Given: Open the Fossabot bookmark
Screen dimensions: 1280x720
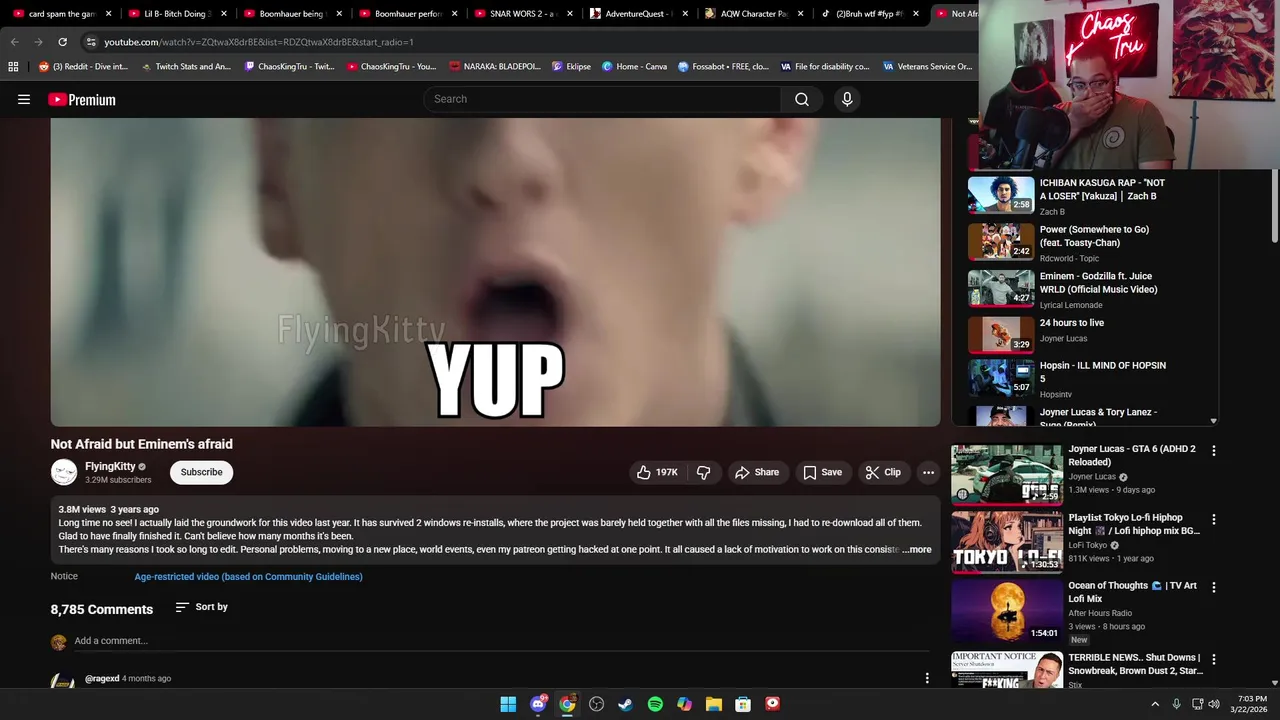Looking at the screenshot, I should [723, 67].
